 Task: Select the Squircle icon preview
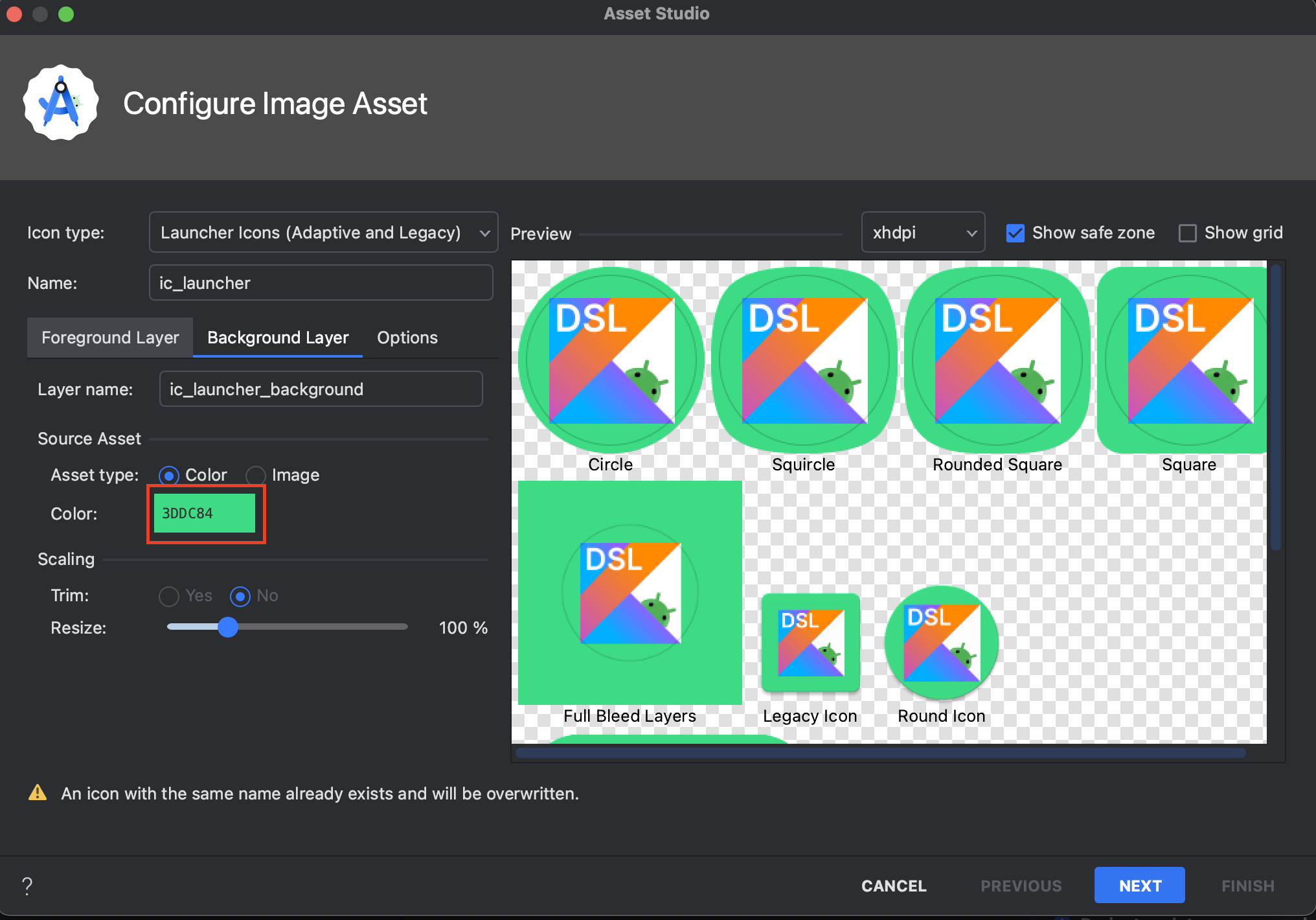(804, 360)
